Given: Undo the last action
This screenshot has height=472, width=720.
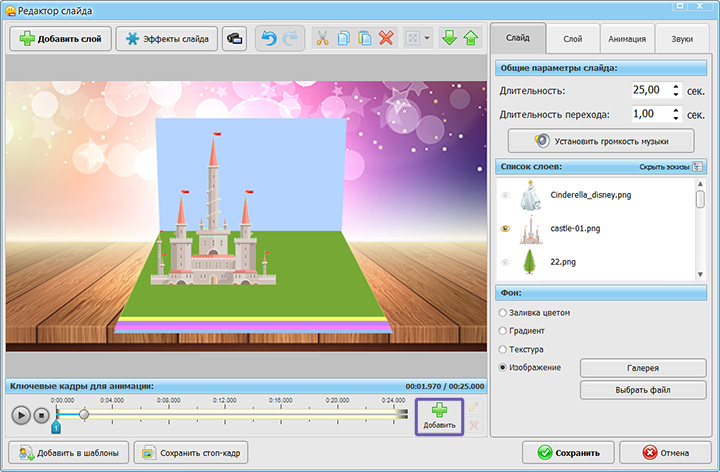Looking at the screenshot, I should coord(269,39).
